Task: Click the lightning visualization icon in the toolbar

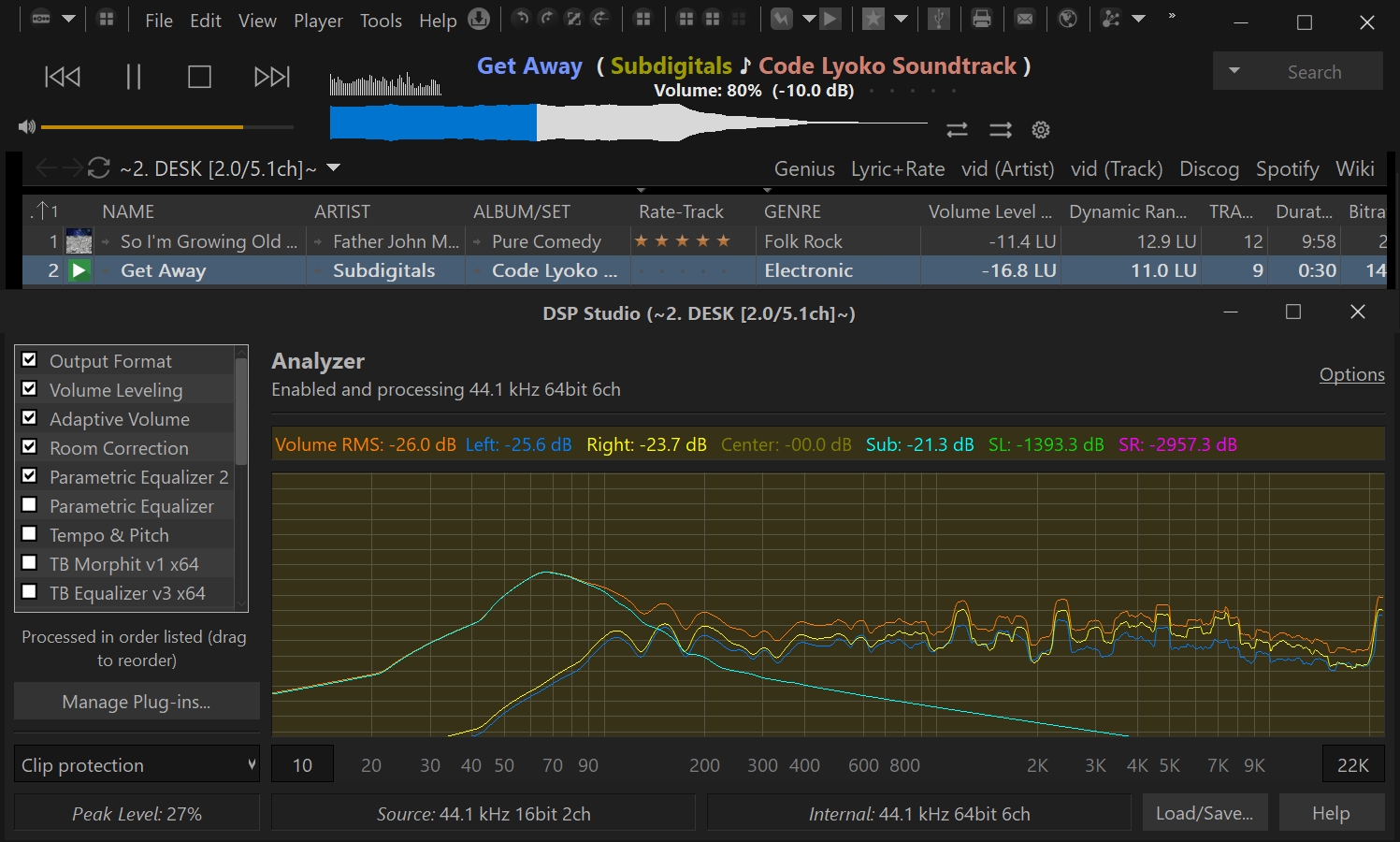Action: pos(782,19)
